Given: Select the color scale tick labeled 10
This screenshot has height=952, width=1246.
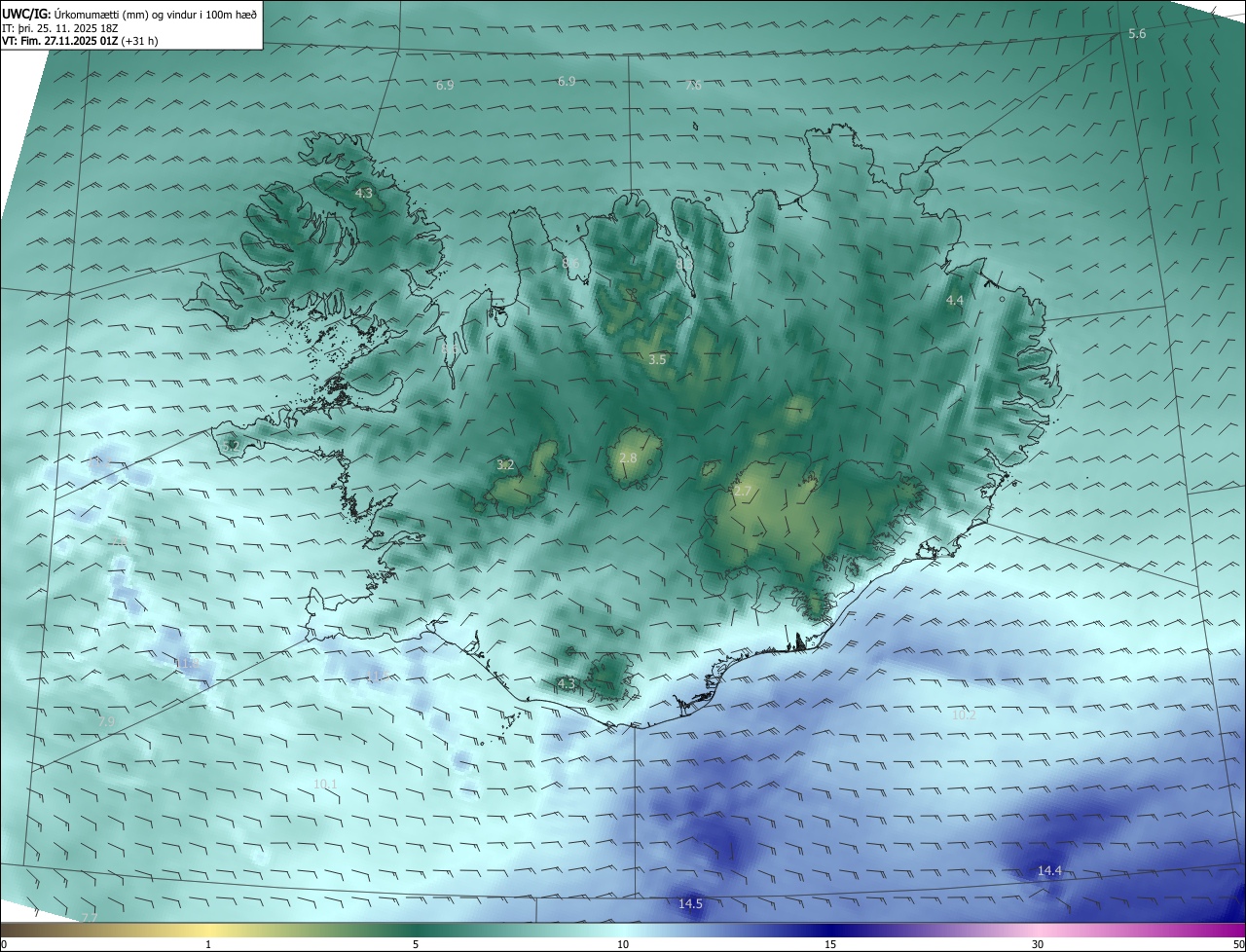Looking at the screenshot, I should click(x=623, y=944).
